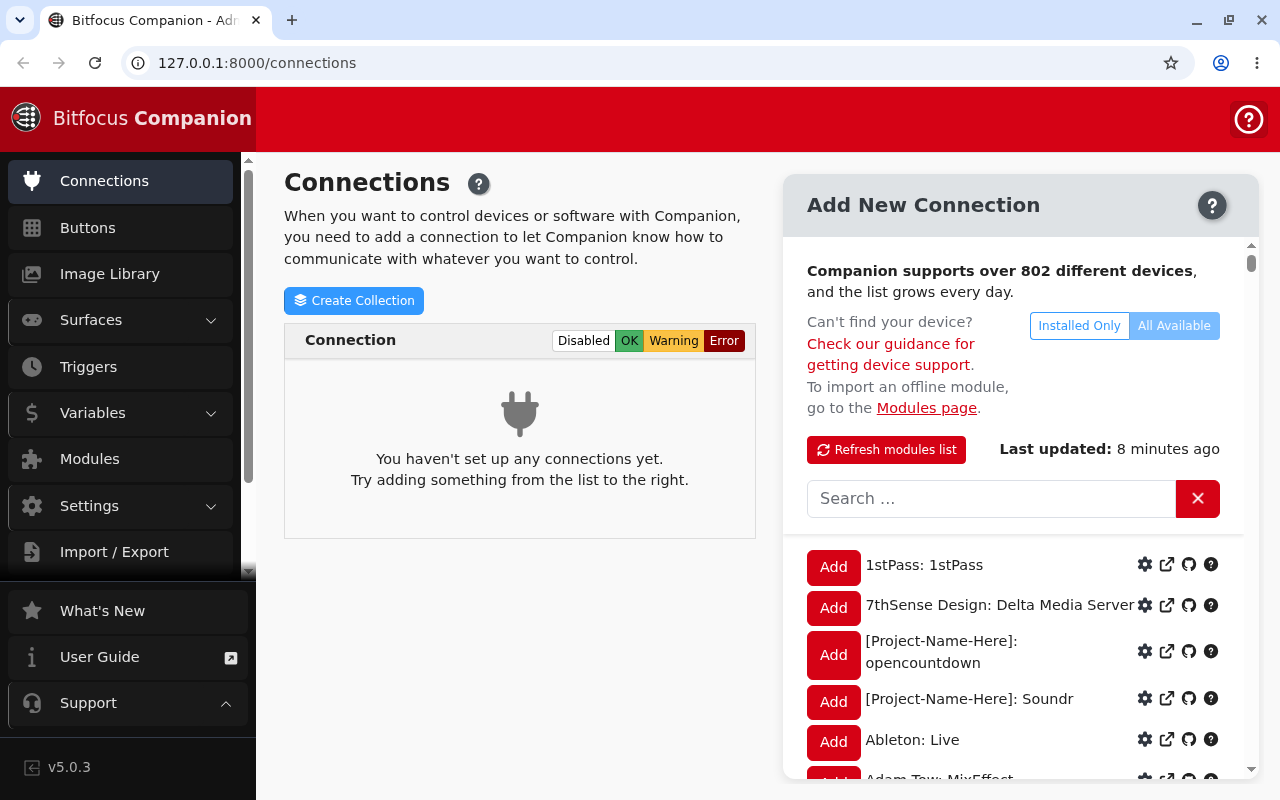Click the help icon for Ableton: Live
Image resolution: width=1280 pixels, height=800 pixels.
click(x=1211, y=739)
